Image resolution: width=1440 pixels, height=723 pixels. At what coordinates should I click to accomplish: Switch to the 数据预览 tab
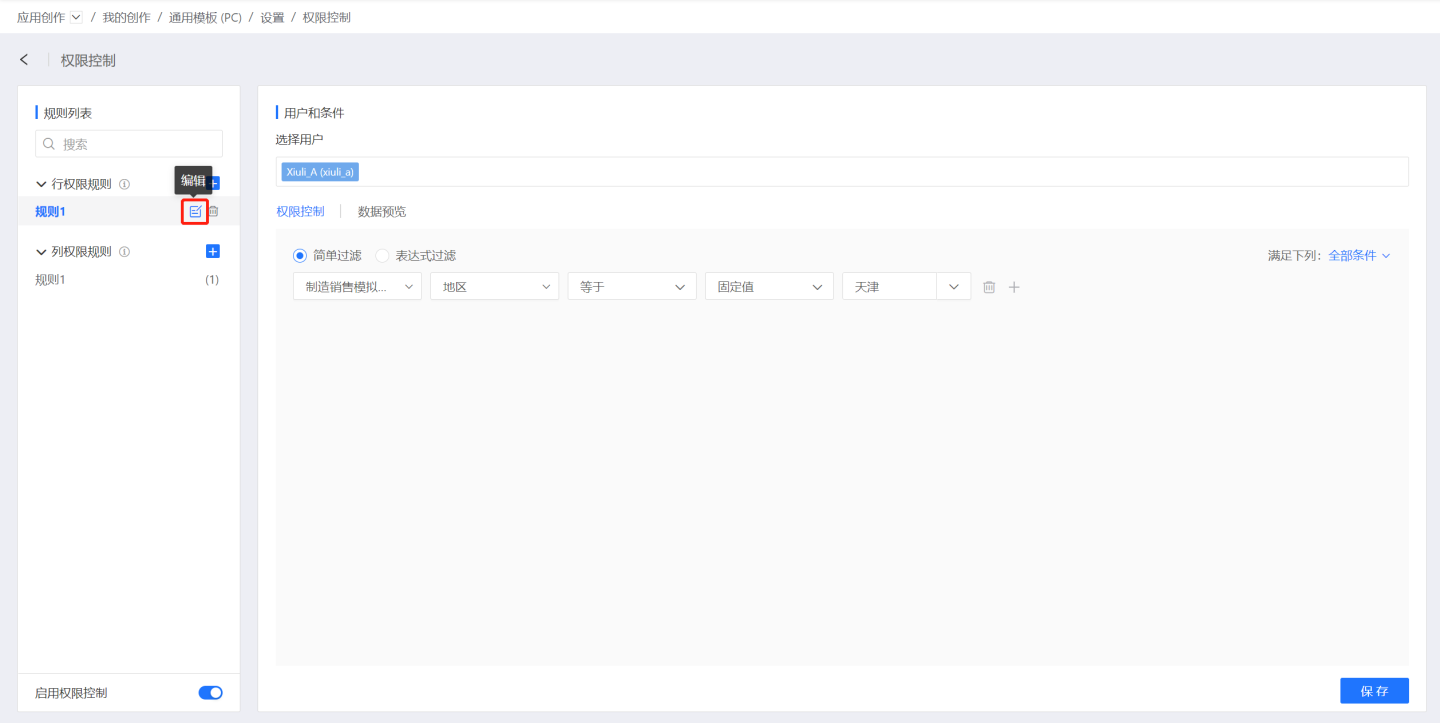point(382,211)
